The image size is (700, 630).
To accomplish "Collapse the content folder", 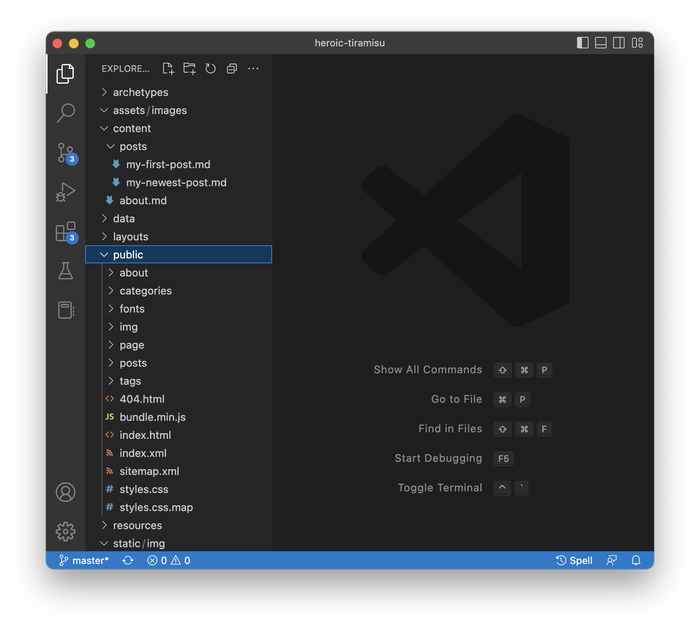I will (179, 129).
